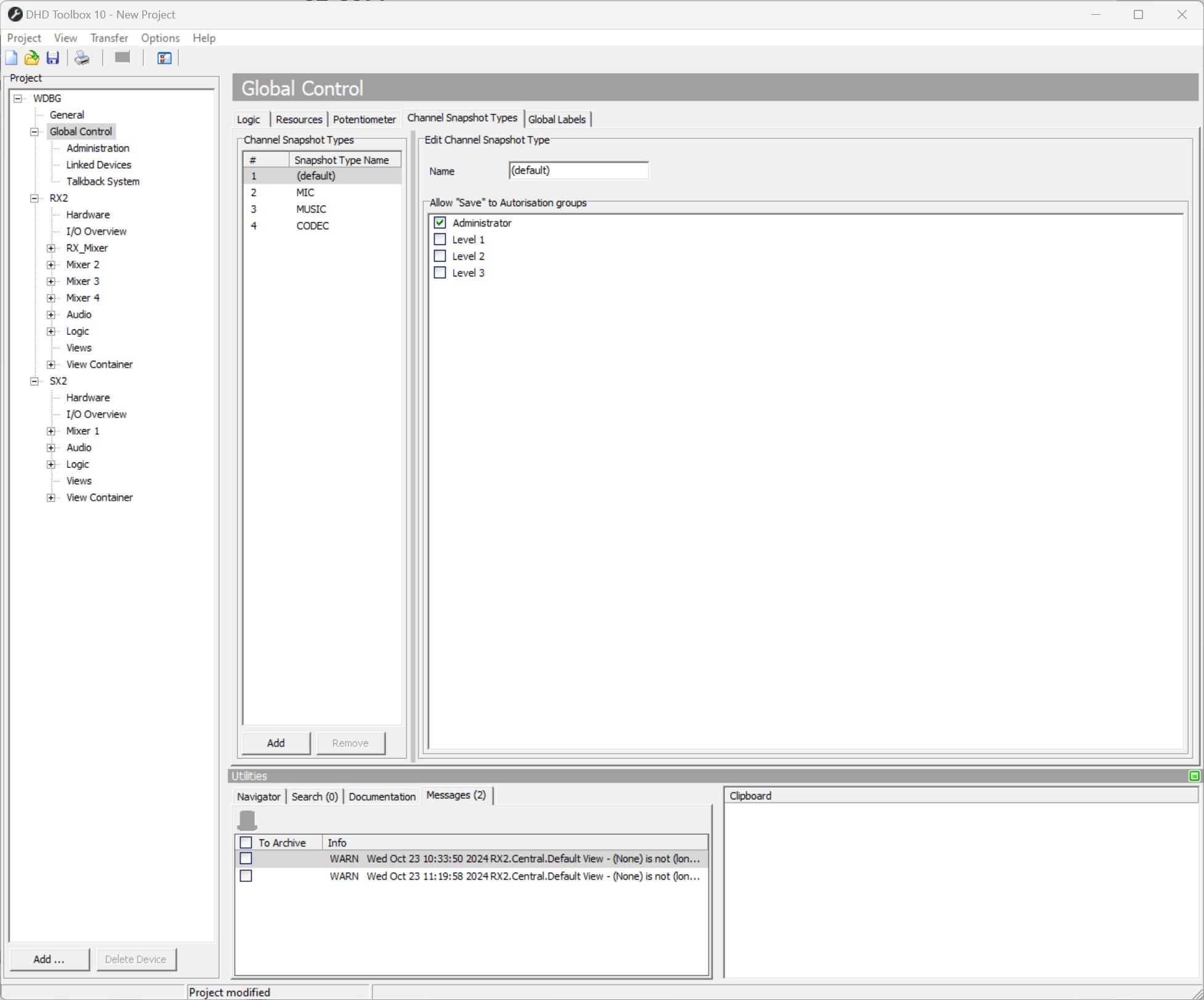Create a new project via toolbar icon
Viewport: 1204px width, 1000px height.
pyautogui.click(x=11, y=57)
